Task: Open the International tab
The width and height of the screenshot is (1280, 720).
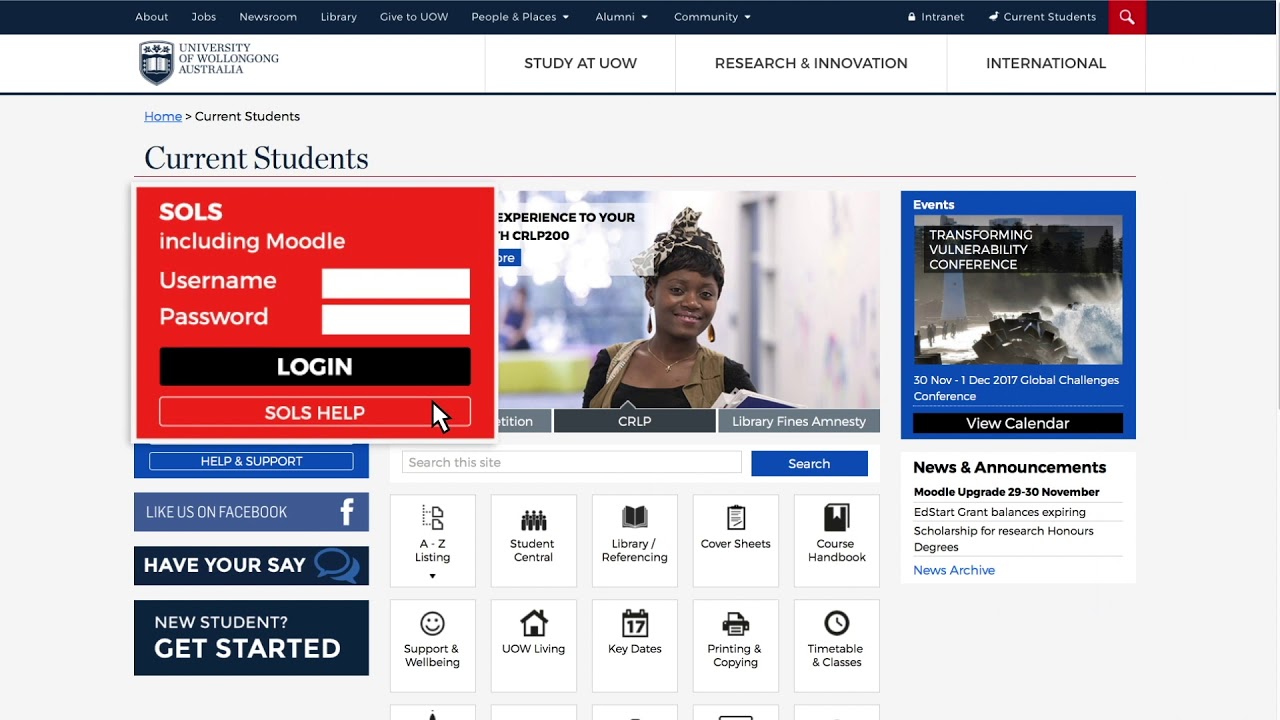Action: 1046,63
